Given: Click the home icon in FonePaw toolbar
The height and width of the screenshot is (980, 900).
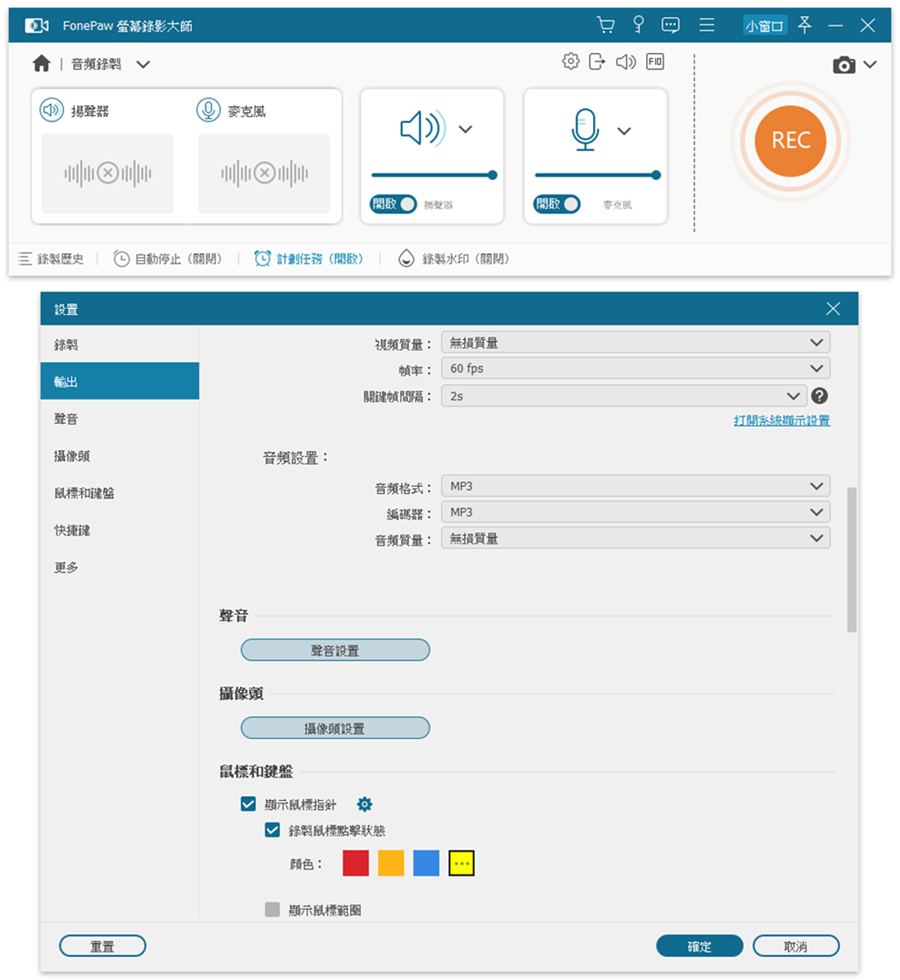Looking at the screenshot, I should click(x=41, y=63).
